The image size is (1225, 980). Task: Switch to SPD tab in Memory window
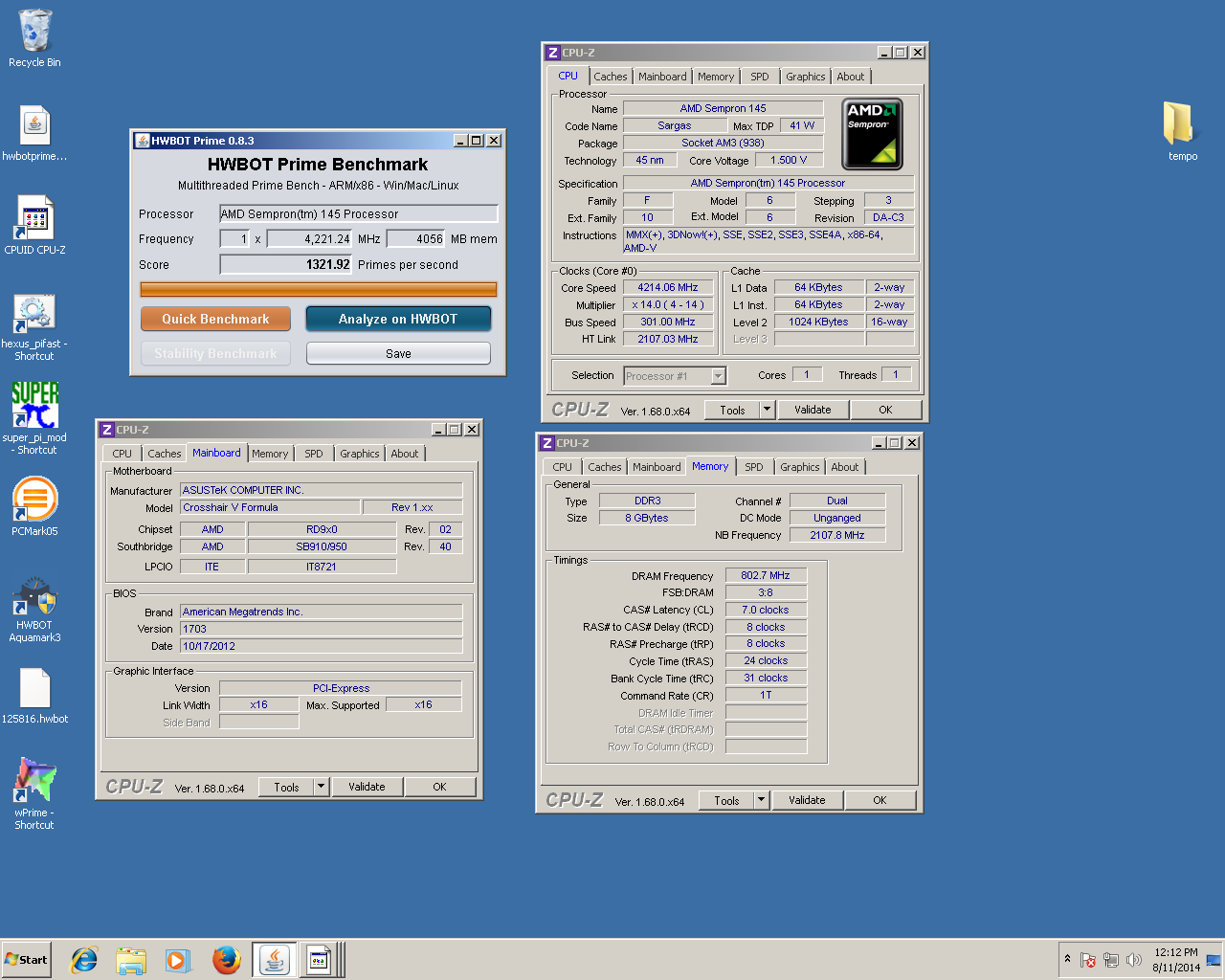pos(754,467)
